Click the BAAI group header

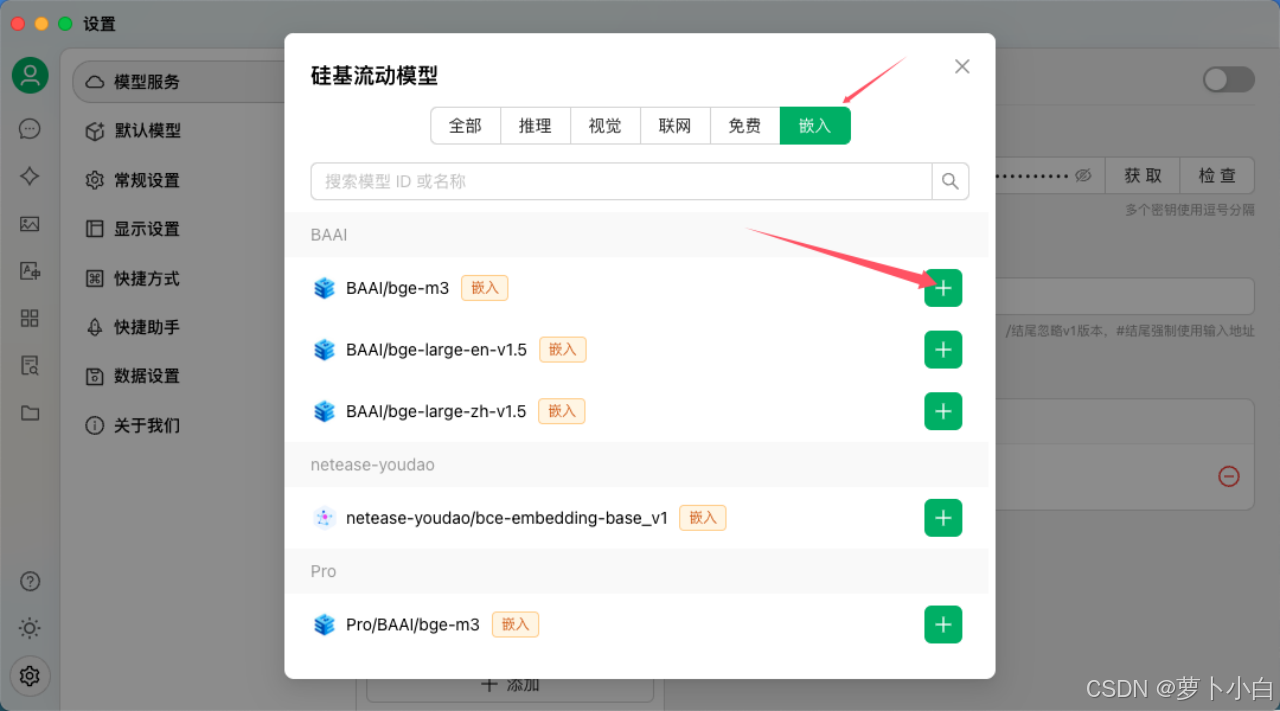click(x=636, y=234)
